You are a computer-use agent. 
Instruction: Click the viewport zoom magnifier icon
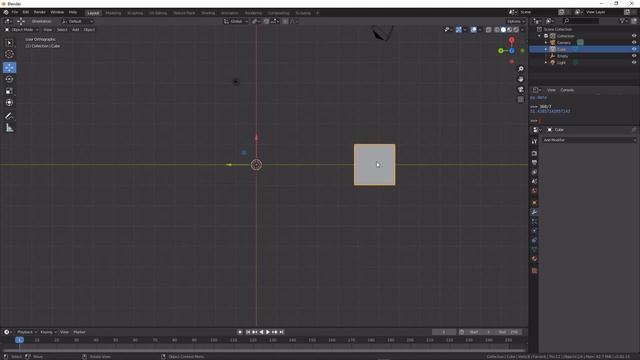click(x=520, y=69)
